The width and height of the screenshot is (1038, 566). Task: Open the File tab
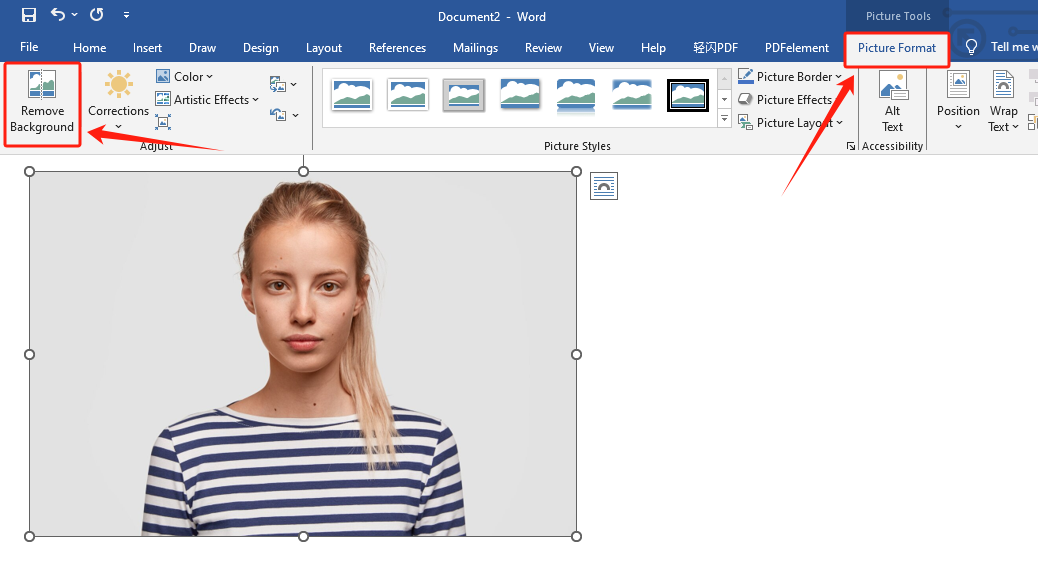[x=29, y=47]
